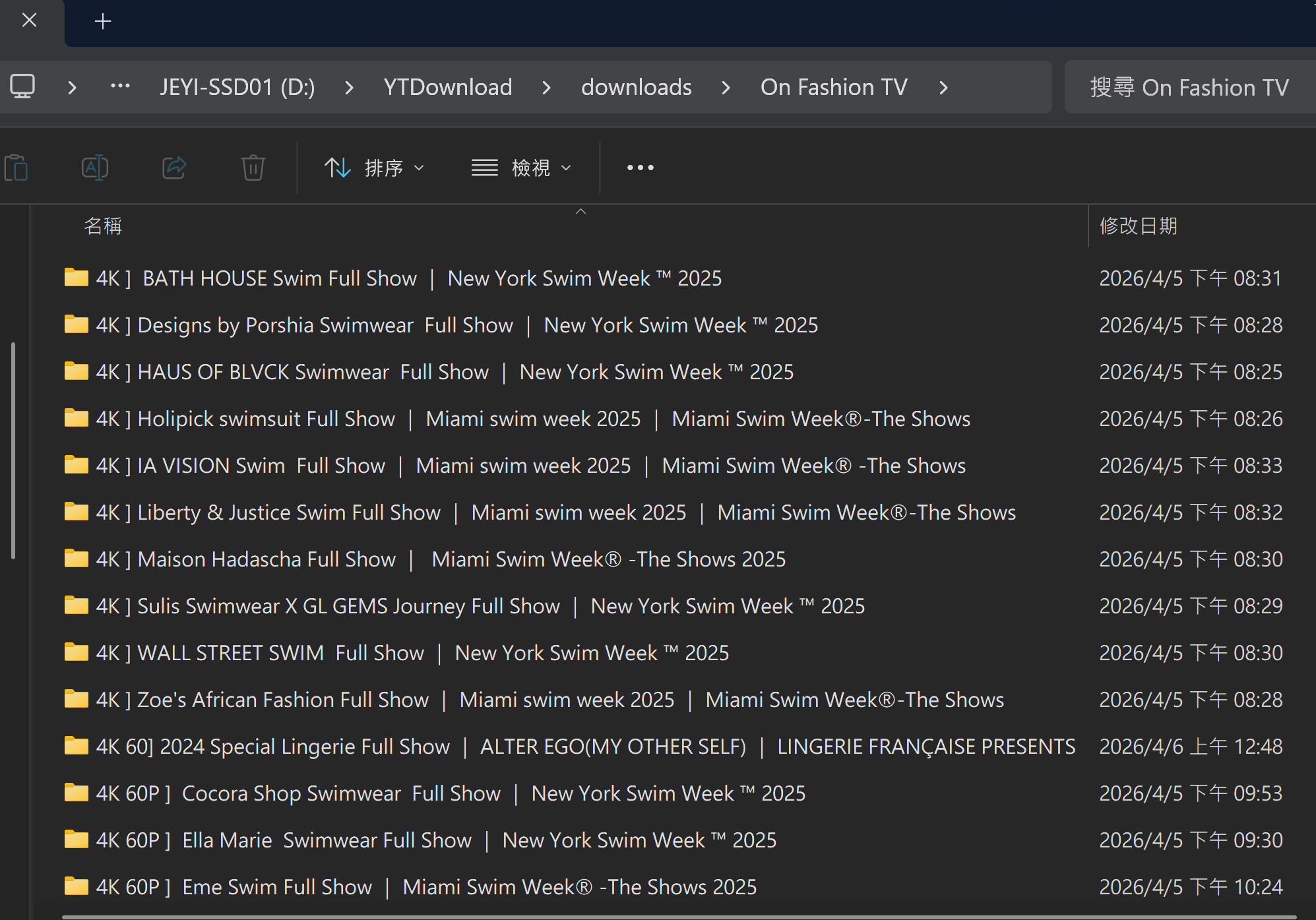Click the Share icon in toolbar
This screenshot has height=920, width=1316.
(x=174, y=168)
